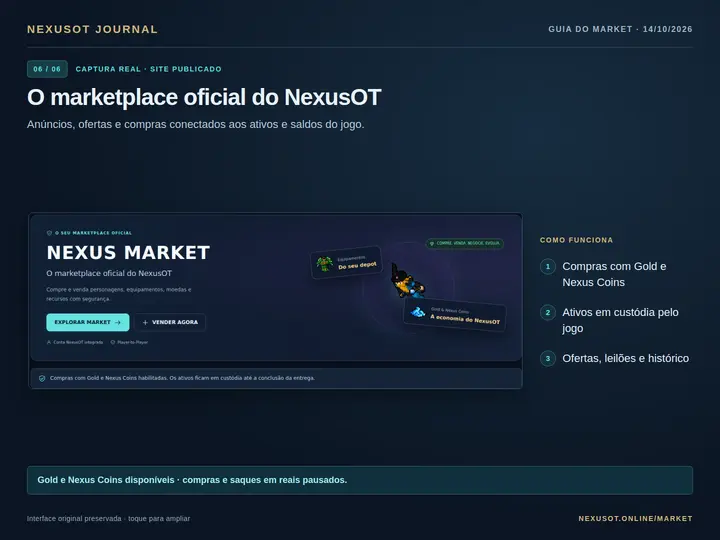Click the 'Anúncios, ofertas e compras conectados' subtitle
Viewport: 720px width, 540px height.
pos(196,124)
